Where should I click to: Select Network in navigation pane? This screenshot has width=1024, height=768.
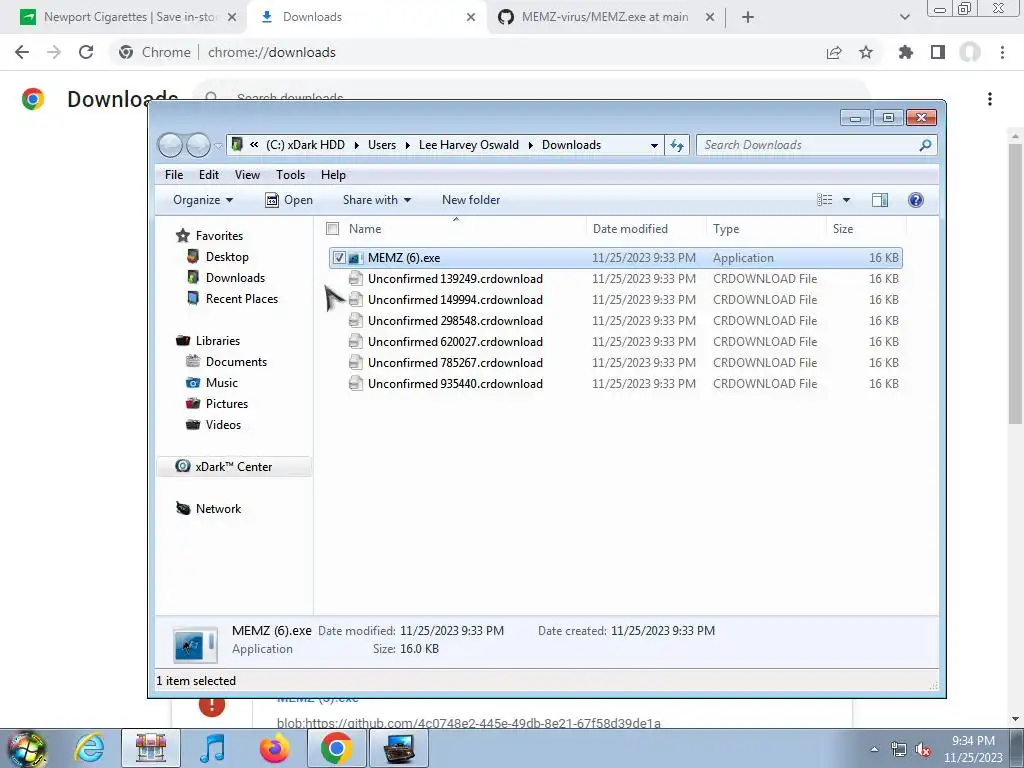[218, 509]
